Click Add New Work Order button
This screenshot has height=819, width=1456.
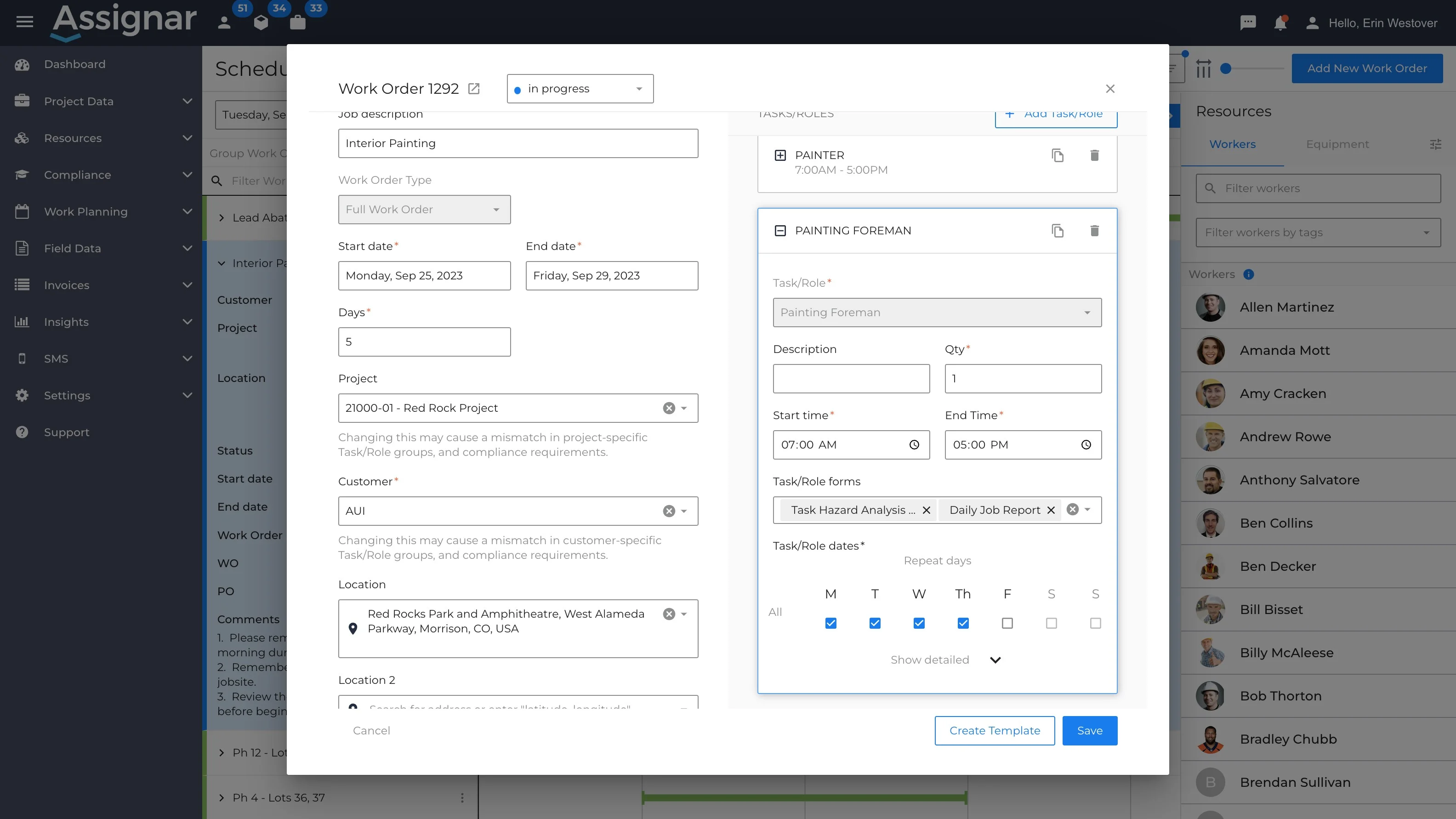[x=1367, y=68]
